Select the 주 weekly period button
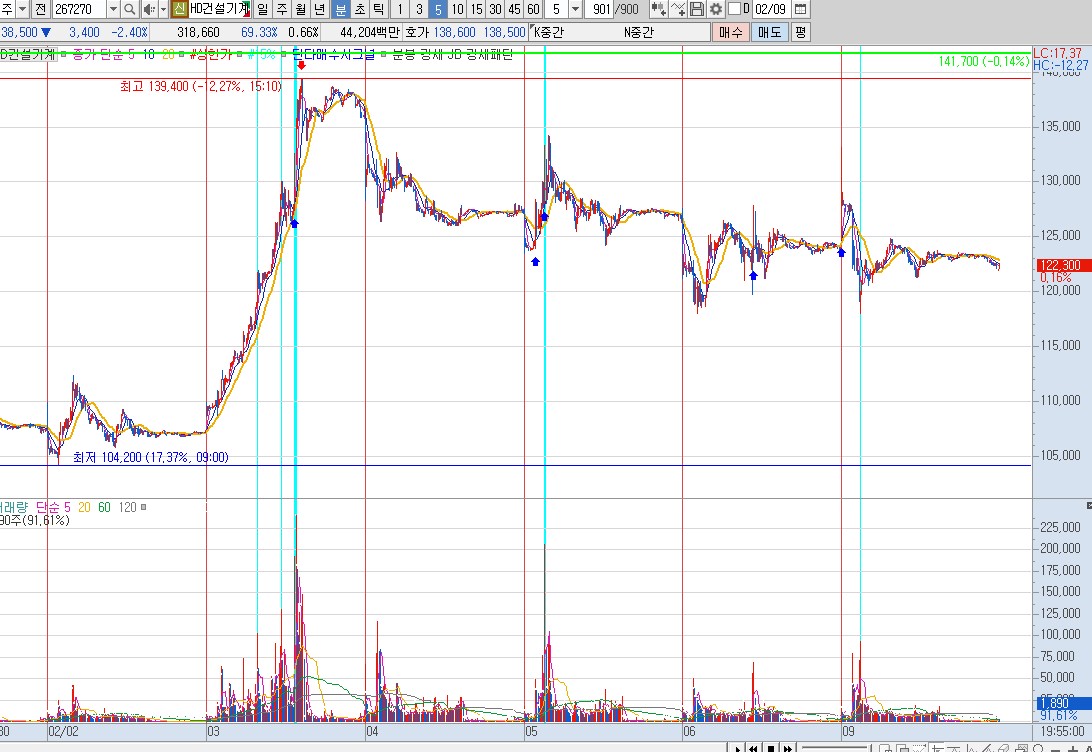Image resolution: width=1092 pixels, height=752 pixels. [281, 9]
